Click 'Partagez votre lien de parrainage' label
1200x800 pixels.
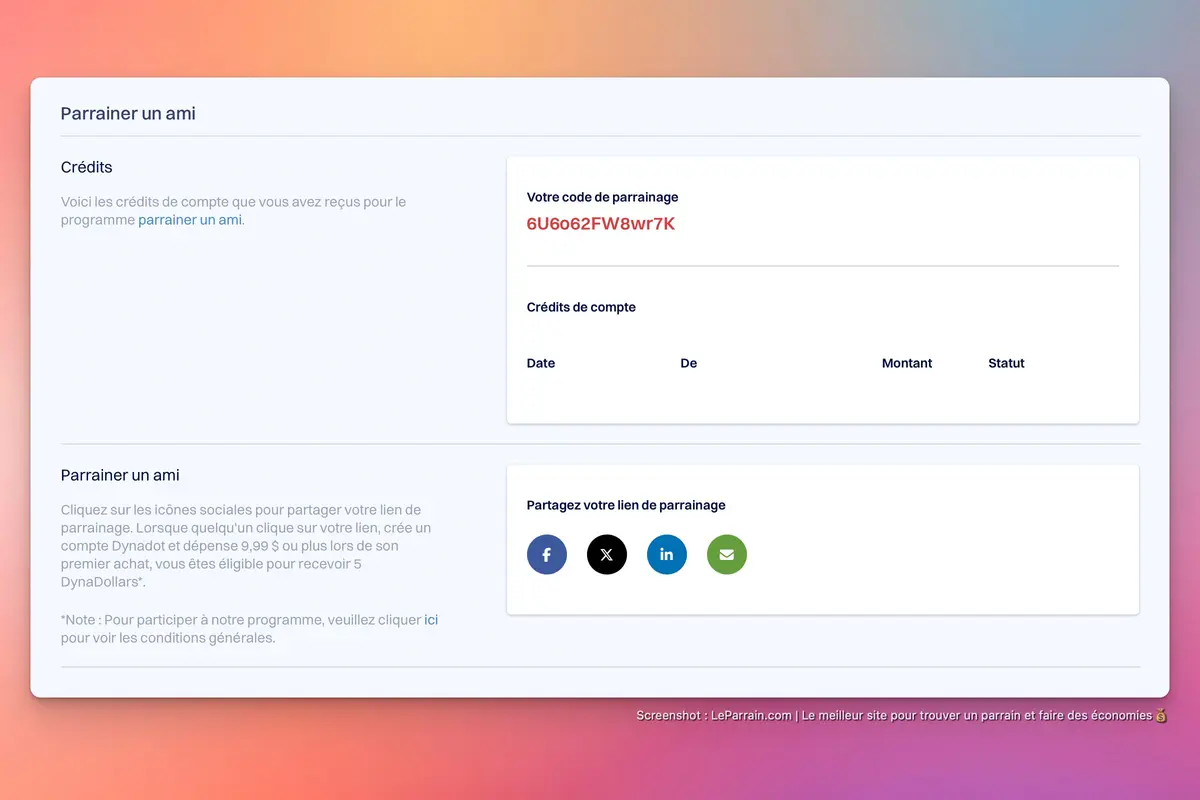click(x=626, y=505)
